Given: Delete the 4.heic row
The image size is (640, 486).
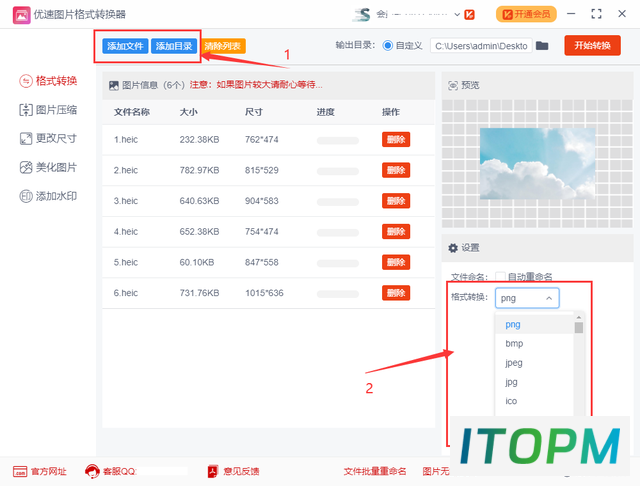Looking at the screenshot, I should tap(396, 231).
